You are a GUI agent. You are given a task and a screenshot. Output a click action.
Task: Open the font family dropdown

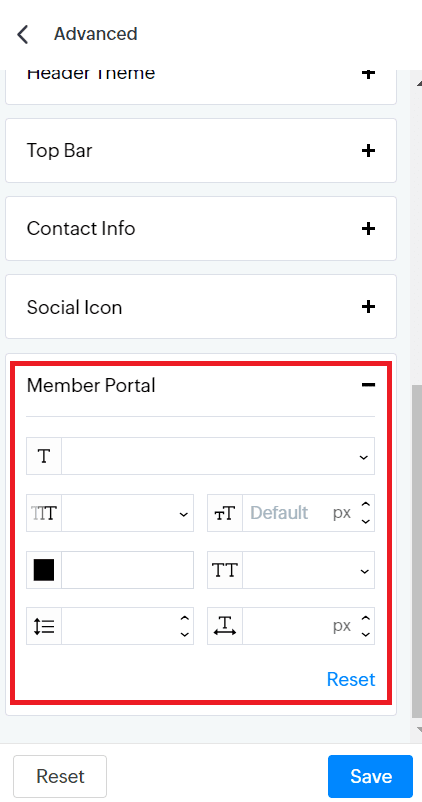[218, 456]
